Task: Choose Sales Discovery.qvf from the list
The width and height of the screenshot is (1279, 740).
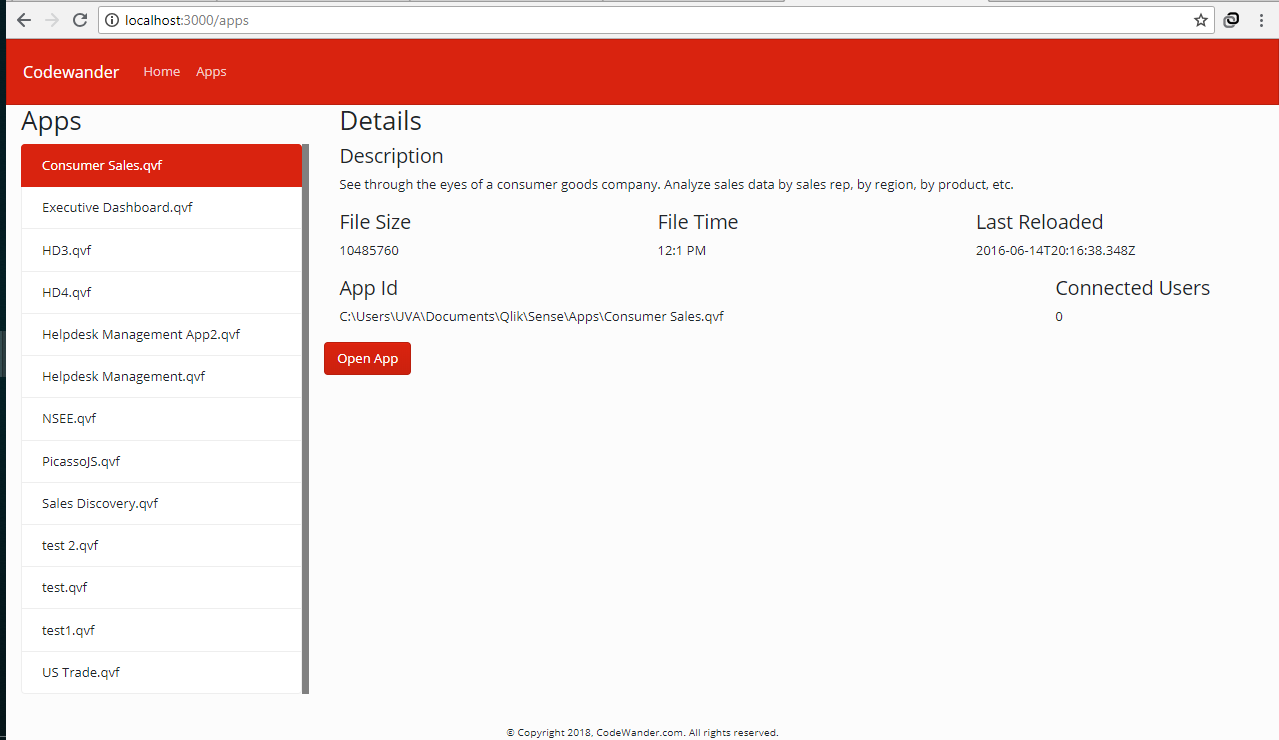Action: (161, 503)
